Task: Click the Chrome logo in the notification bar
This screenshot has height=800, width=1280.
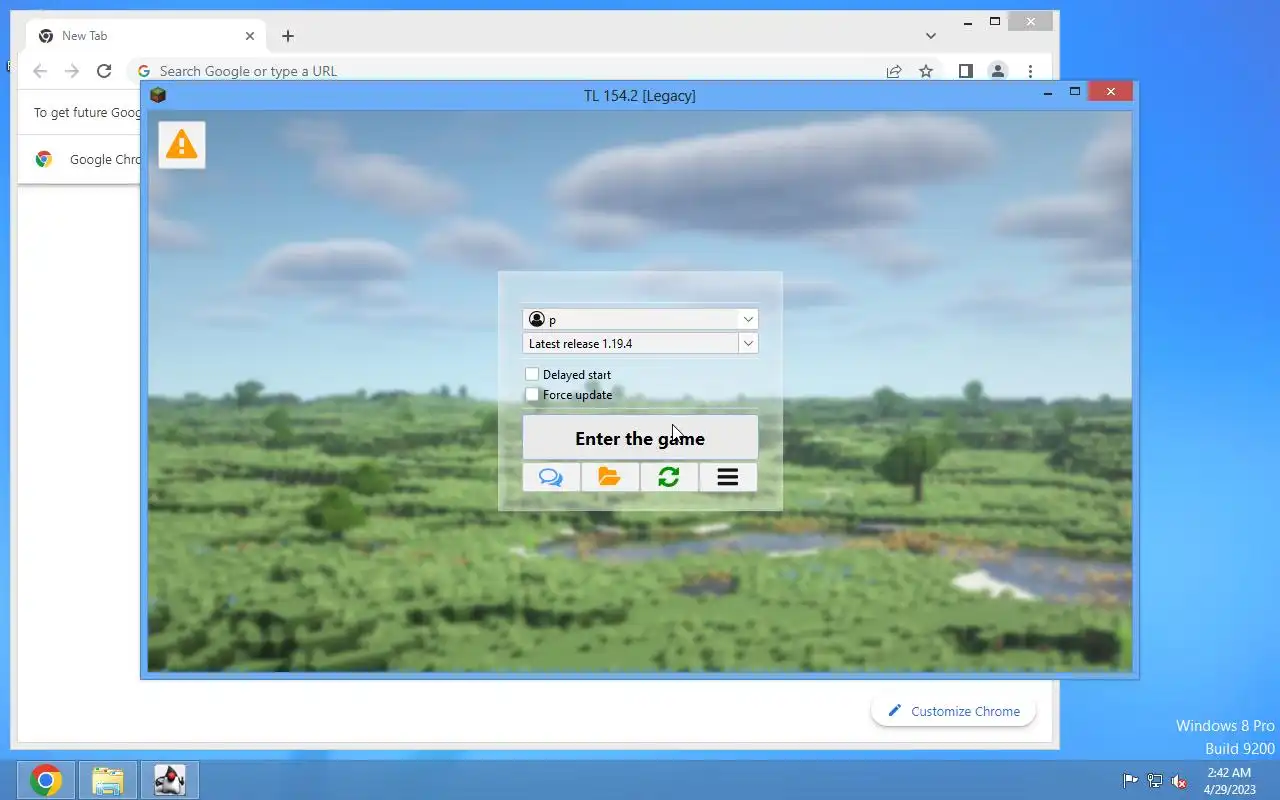Action: point(44,159)
